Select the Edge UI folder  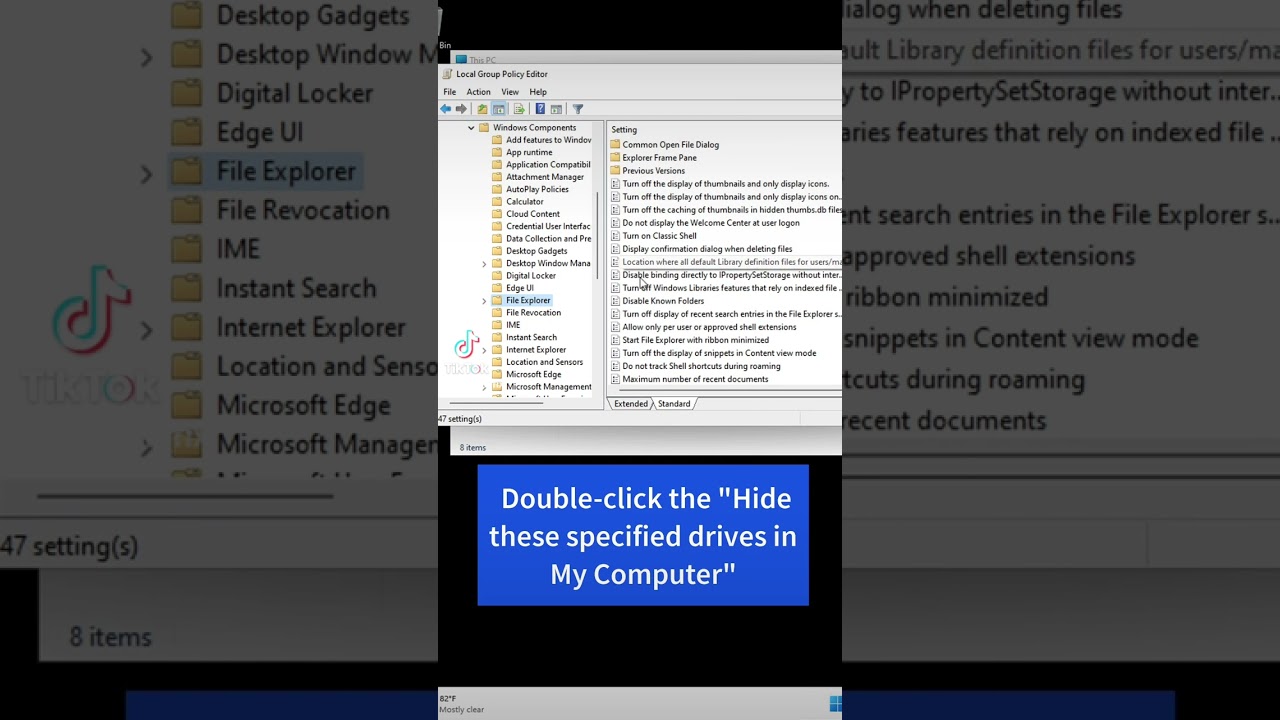pos(513,288)
